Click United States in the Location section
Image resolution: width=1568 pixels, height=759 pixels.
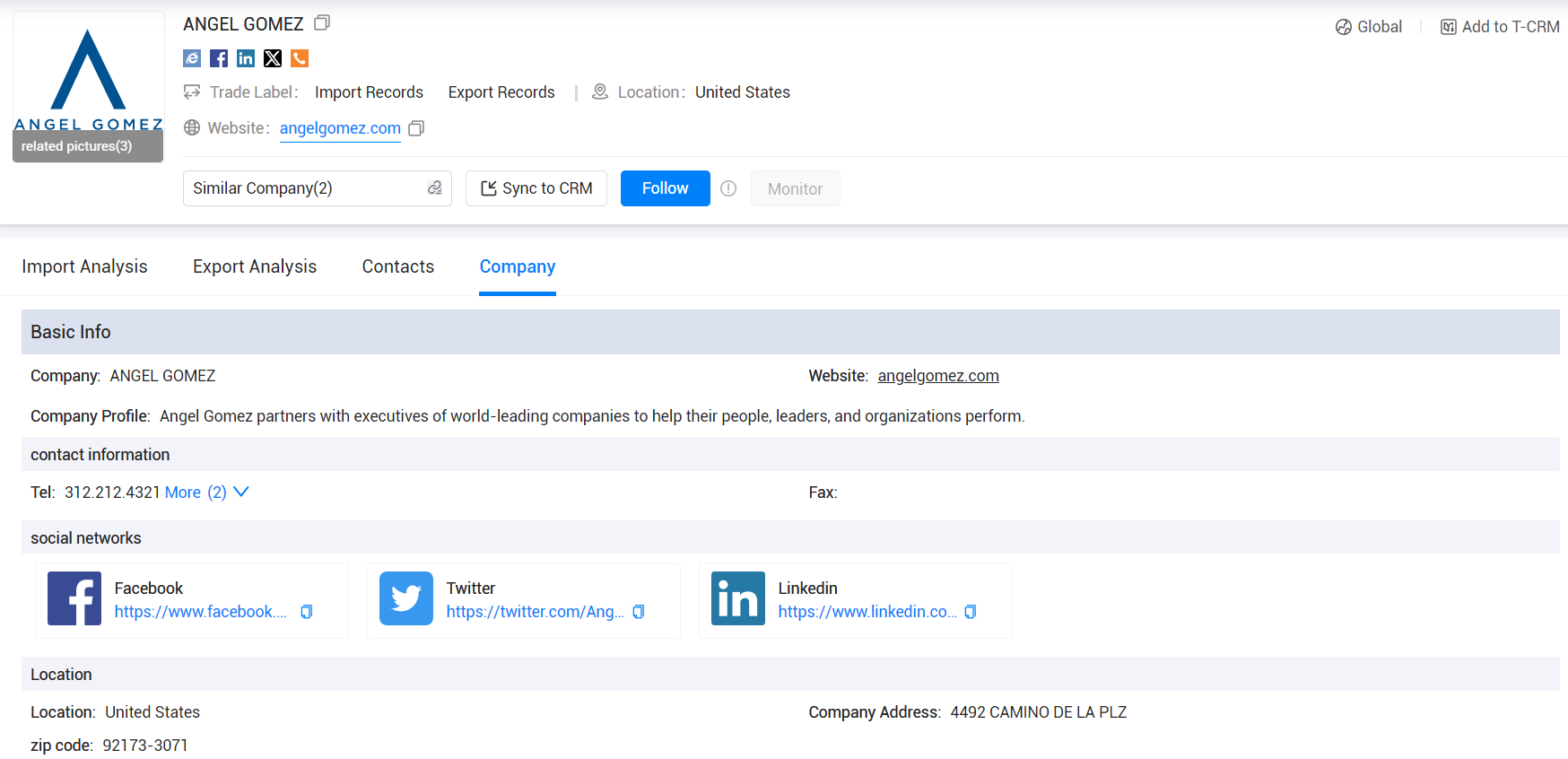pos(152,712)
